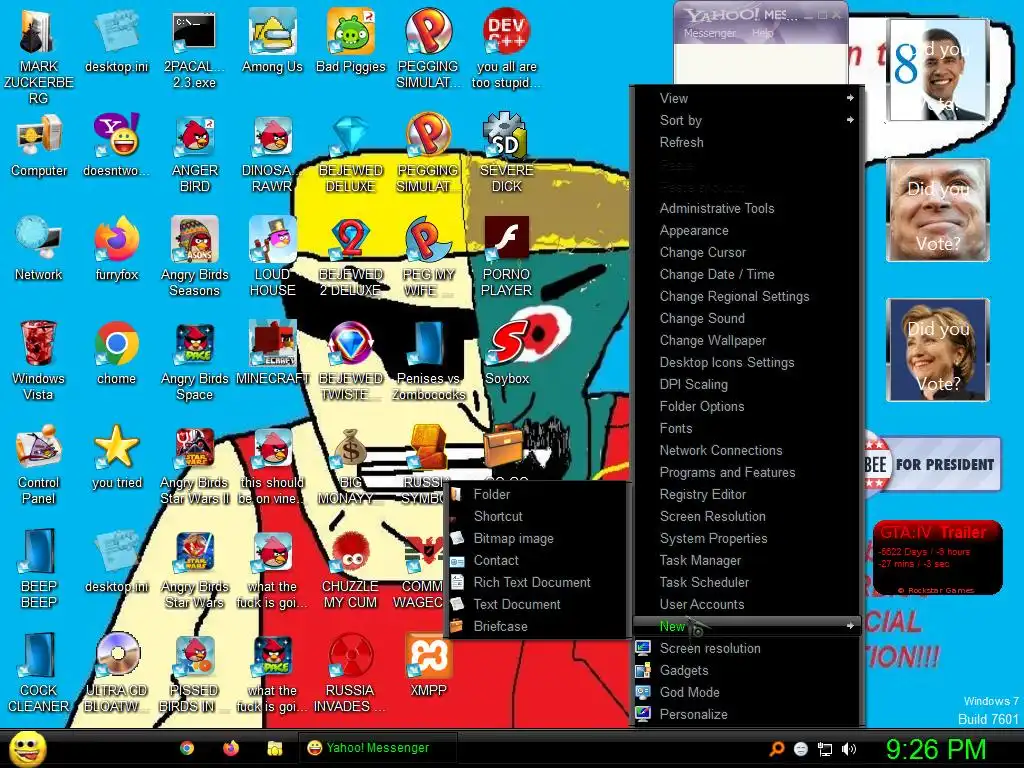Select the Computer desktop icon

[39, 145]
